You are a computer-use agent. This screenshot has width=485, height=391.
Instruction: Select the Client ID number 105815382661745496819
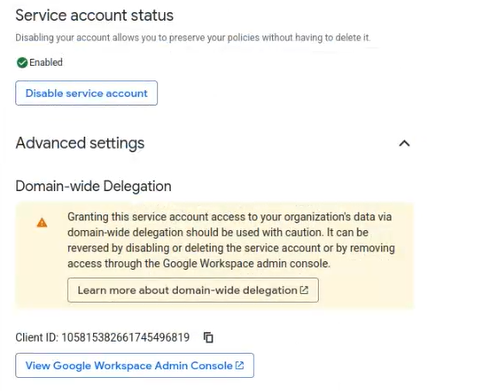point(125,337)
